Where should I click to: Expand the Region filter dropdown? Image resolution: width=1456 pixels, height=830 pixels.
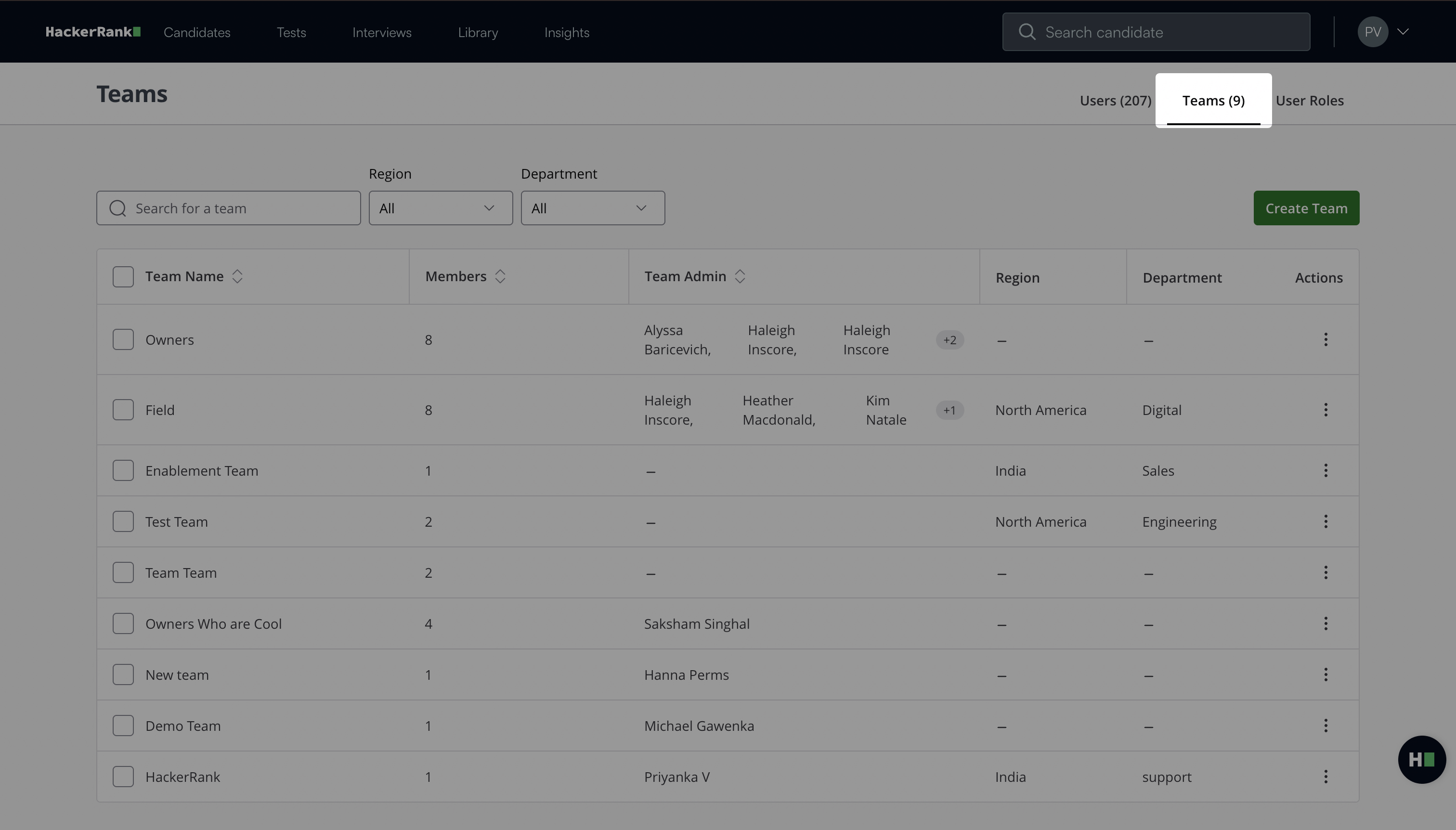click(x=440, y=208)
